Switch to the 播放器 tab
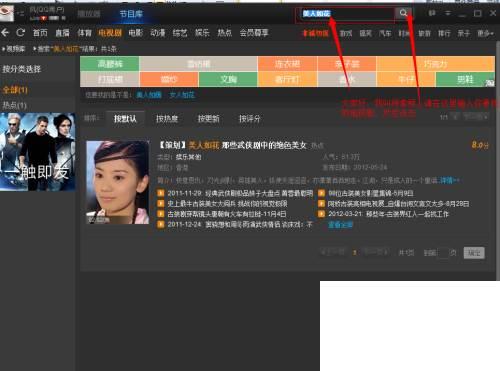This screenshot has height=371, width=500. click(x=89, y=14)
